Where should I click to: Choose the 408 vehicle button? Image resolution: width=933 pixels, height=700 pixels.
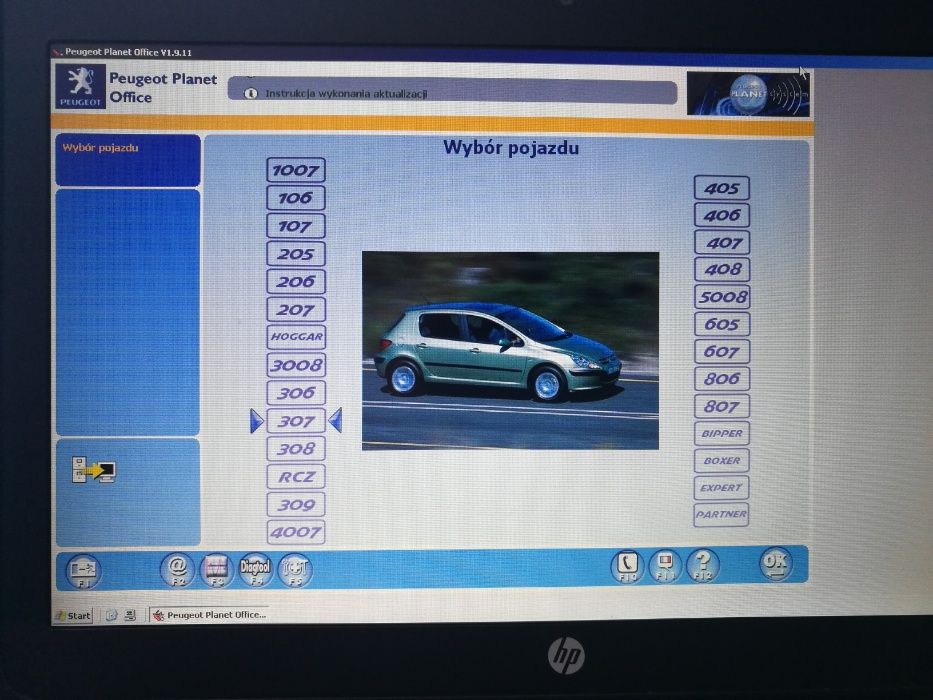tap(722, 270)
